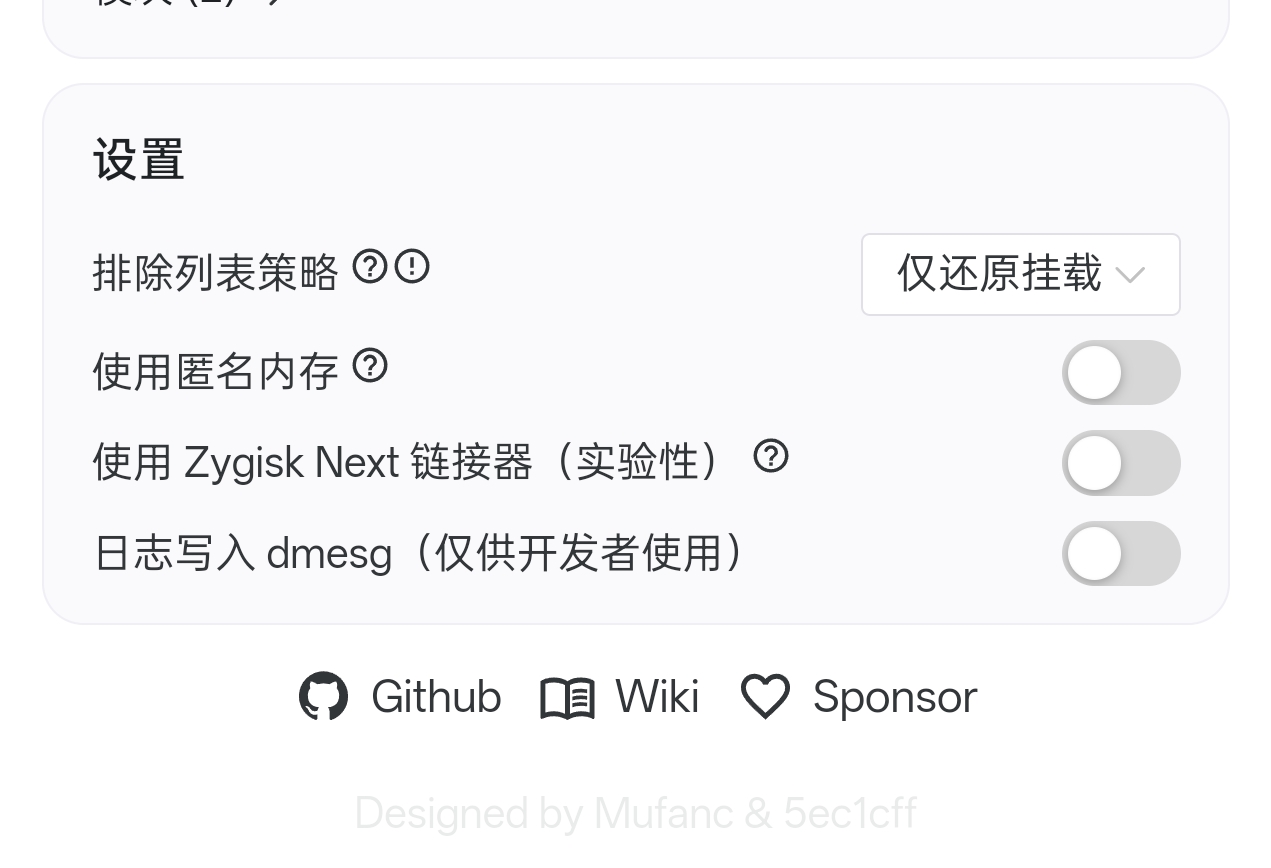Click the "Designed by Mufanc & 5ec1cff" footer text
The image size is (1271, 868).
[x=635, y=813]
